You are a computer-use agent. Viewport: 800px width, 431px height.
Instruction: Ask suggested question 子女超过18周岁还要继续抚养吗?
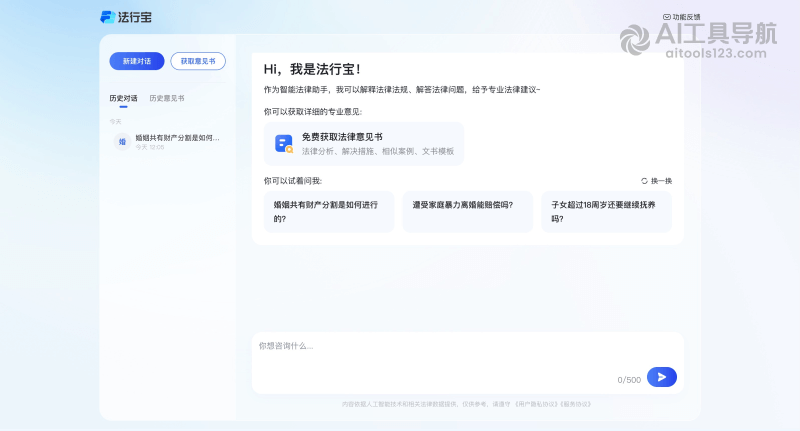click(x=607, y=212)
